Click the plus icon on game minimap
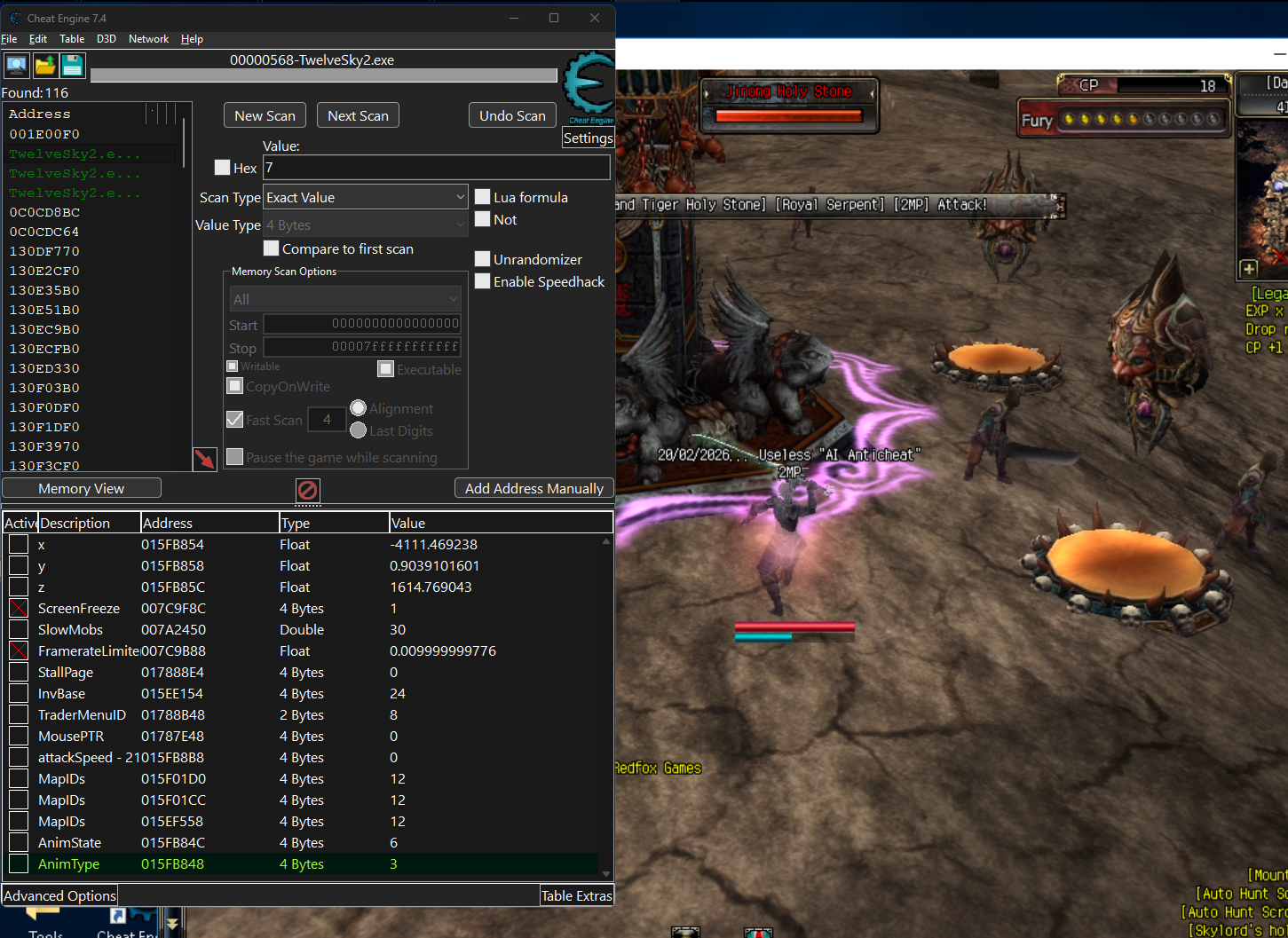This screenshot has height=938, width=1288. (1249, 268)
